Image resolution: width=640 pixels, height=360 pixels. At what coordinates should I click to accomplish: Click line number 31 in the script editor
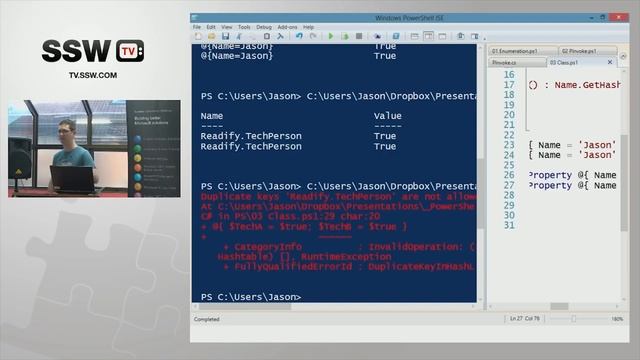click(509, 225)
